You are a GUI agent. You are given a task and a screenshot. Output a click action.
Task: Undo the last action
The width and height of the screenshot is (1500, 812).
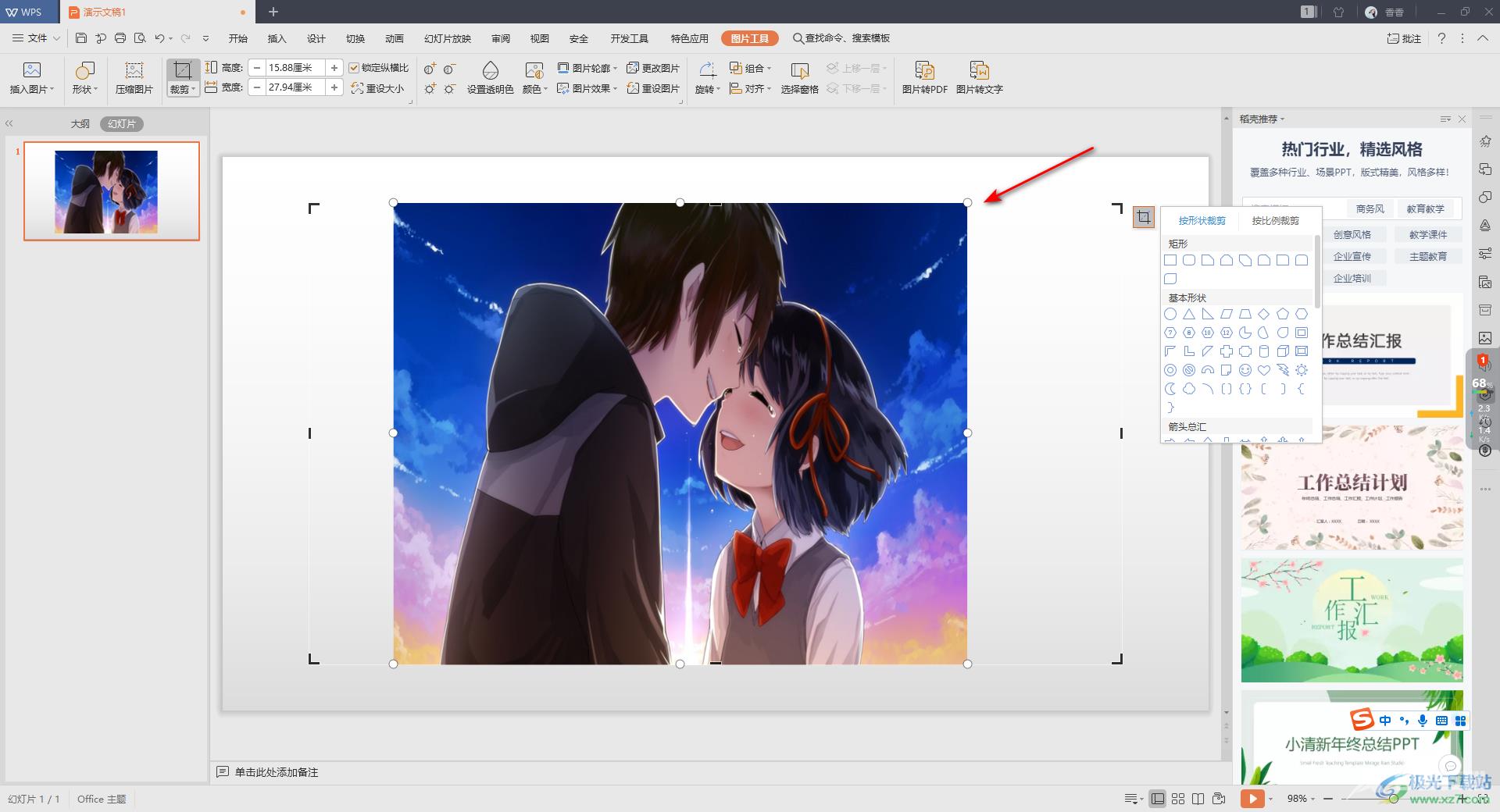click(x=159, y=37)
